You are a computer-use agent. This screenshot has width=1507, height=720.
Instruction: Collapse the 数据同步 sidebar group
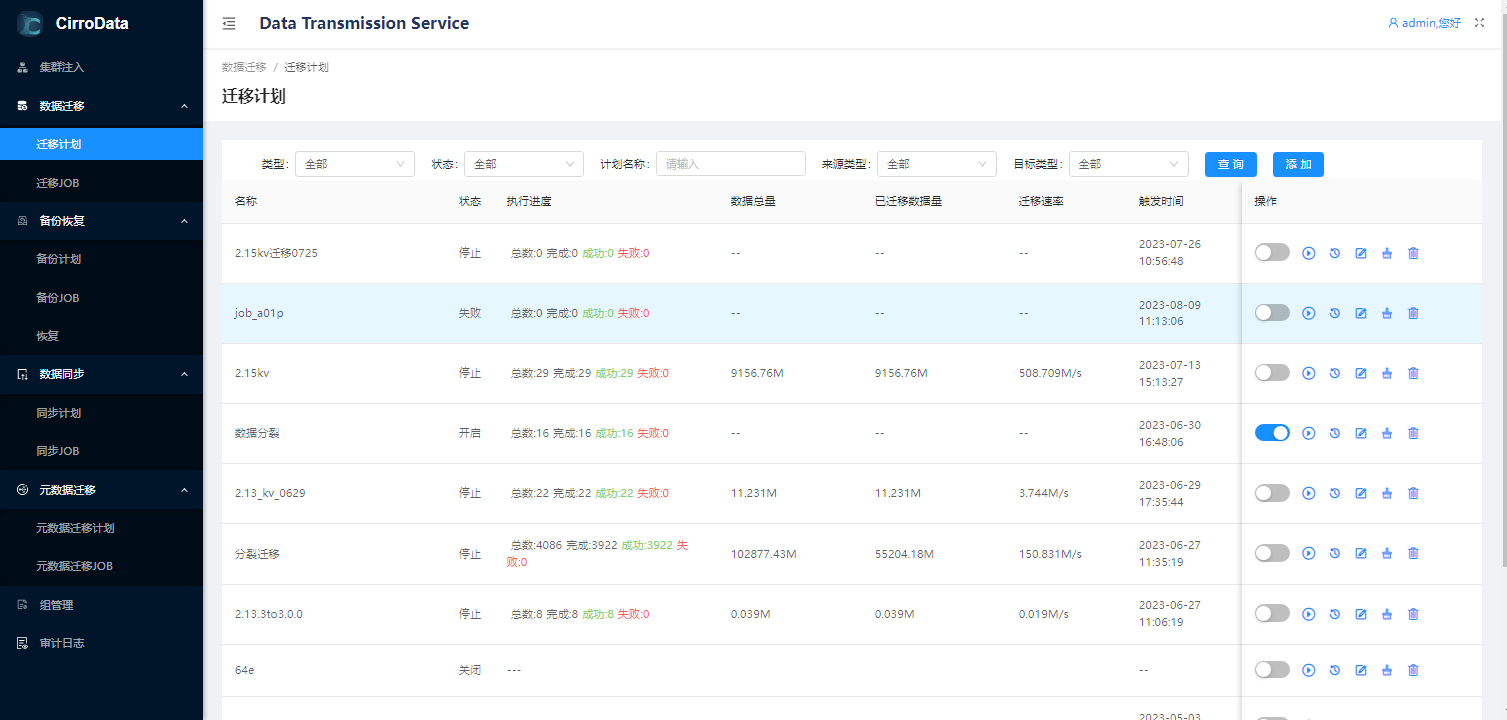pyautogui.click(x=101, y=374)
